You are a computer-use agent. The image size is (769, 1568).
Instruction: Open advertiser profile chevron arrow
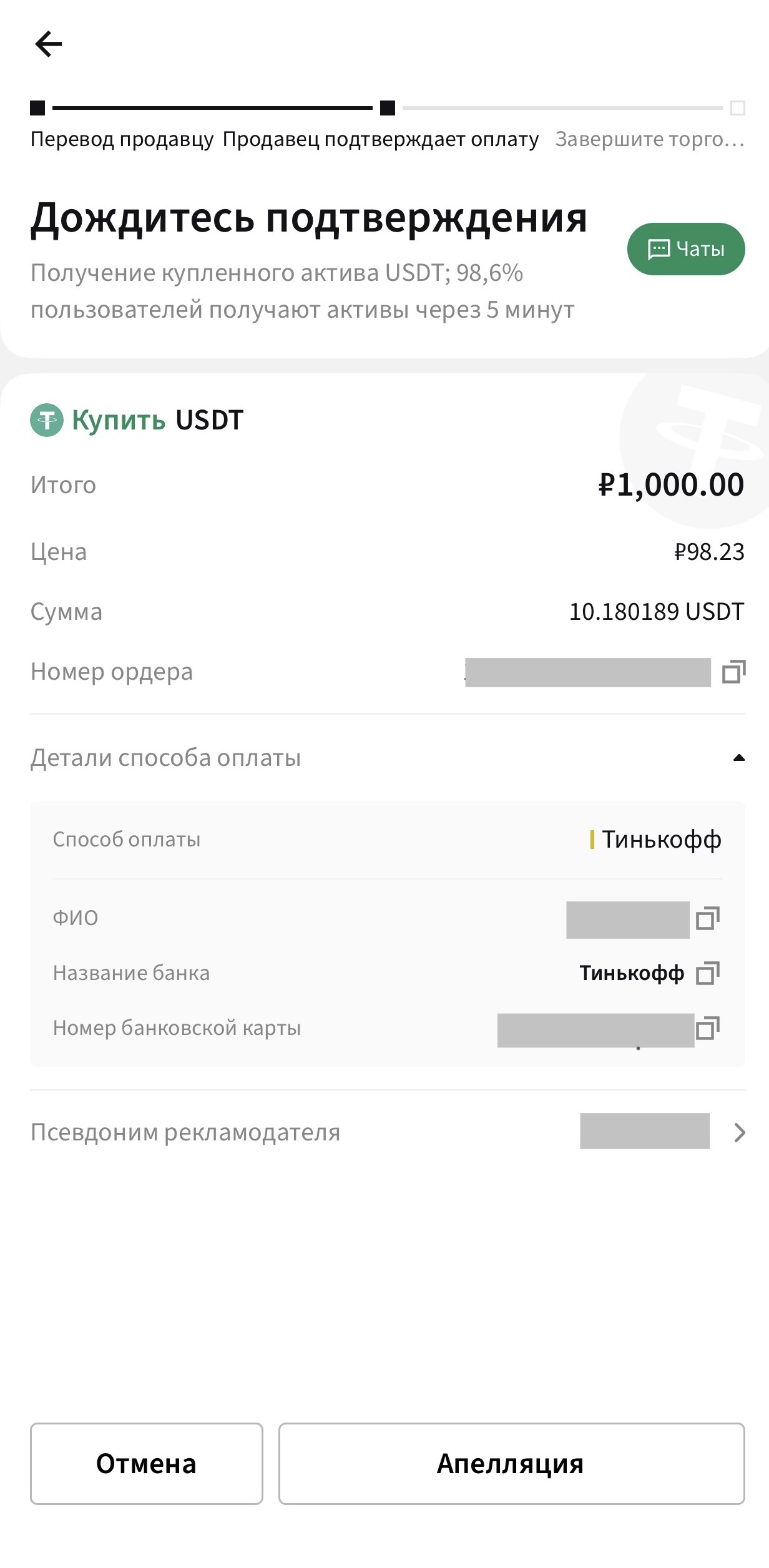[740, 1132]
